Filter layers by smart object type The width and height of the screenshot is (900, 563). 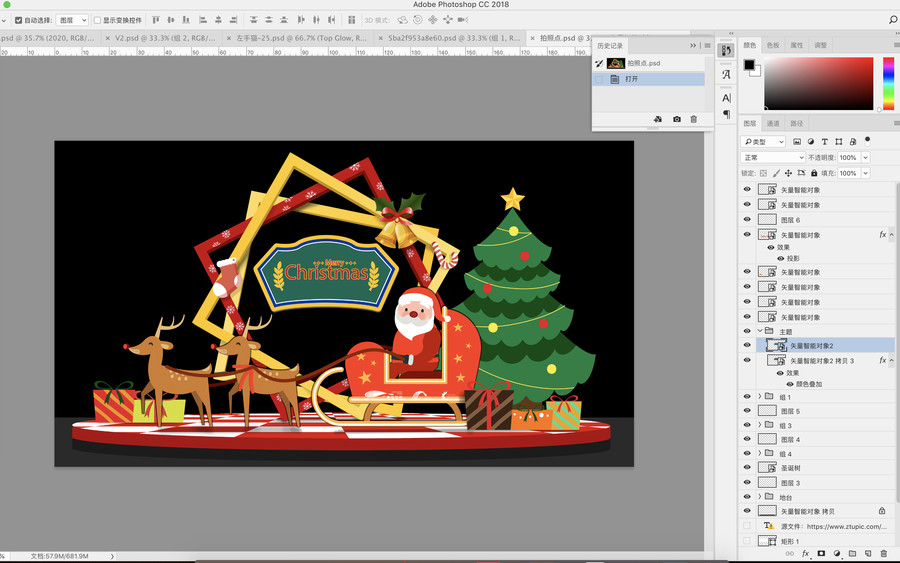(853, 142)
